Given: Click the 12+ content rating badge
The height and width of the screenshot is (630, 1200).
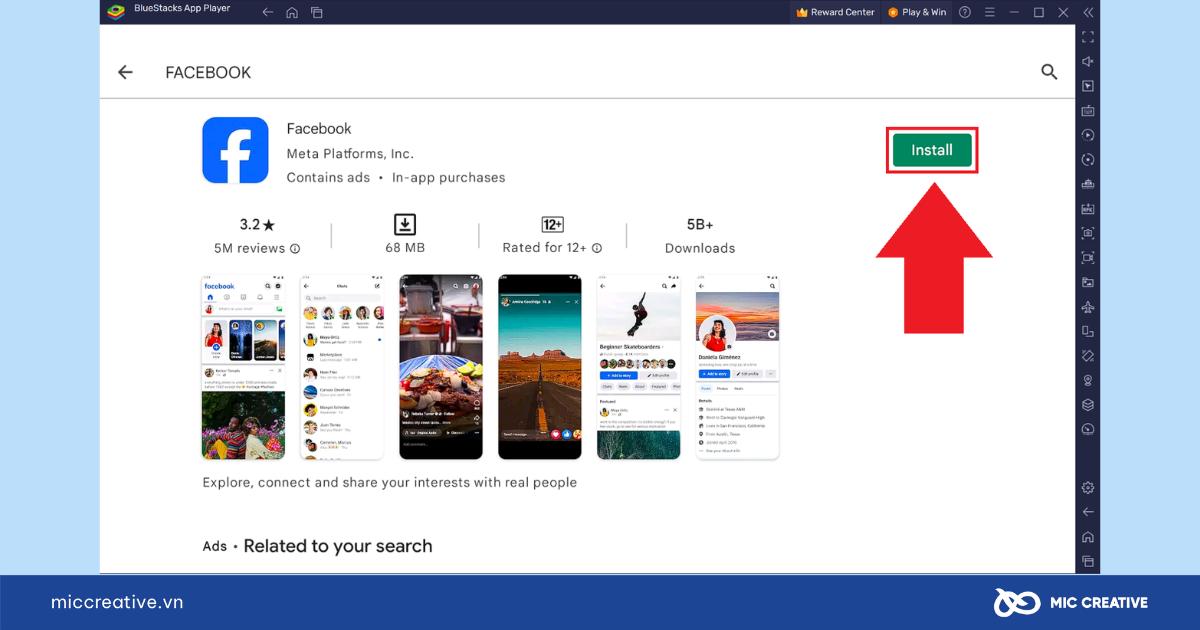Looking at the screenshot, I should [x=552, y=224].
